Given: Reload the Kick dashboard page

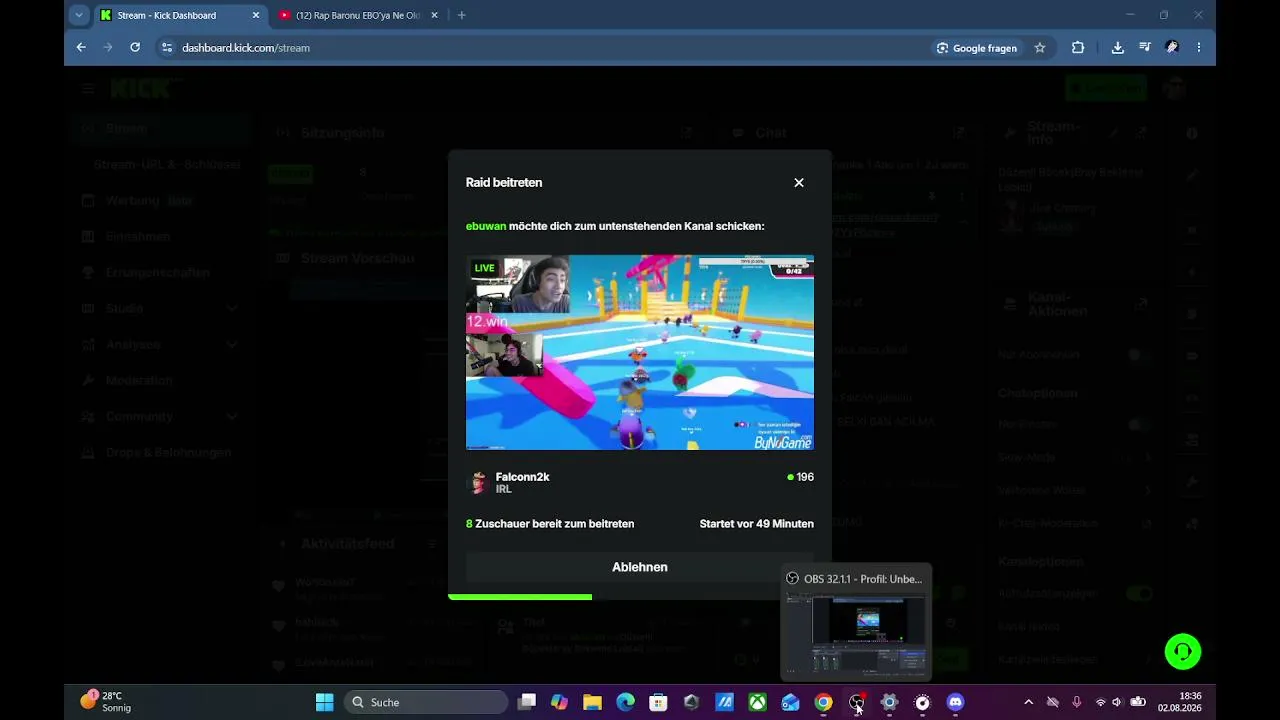Looking at the screenshot, I should coord(135,47).
